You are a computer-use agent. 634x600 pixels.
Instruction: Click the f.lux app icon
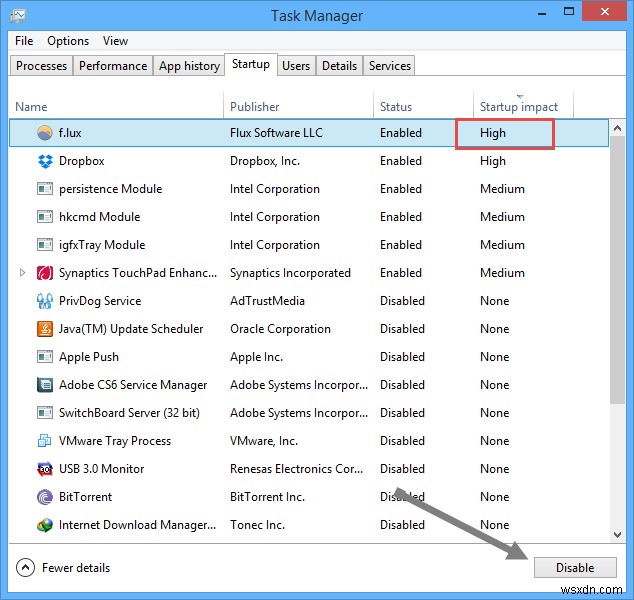pyautogui.click(x=44, y=133)
